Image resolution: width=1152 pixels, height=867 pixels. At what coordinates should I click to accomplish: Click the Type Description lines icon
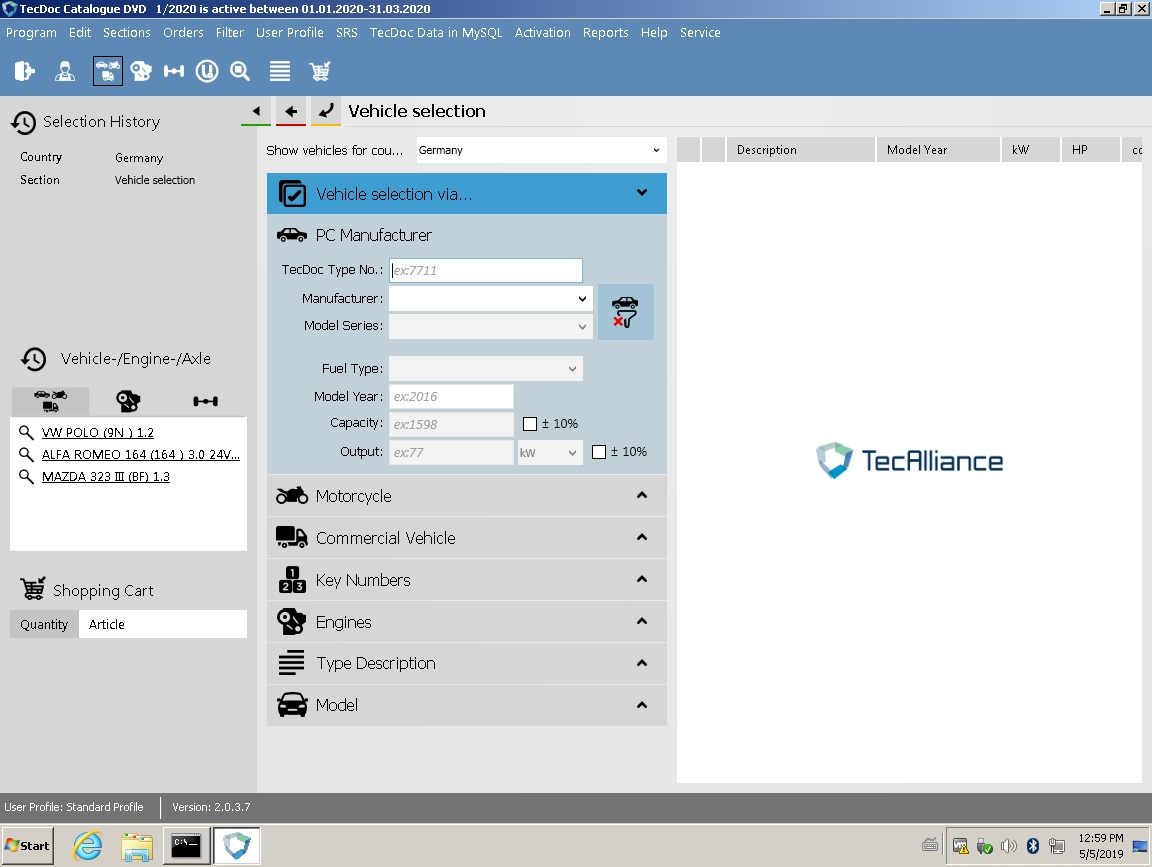[x=291, y=663]
